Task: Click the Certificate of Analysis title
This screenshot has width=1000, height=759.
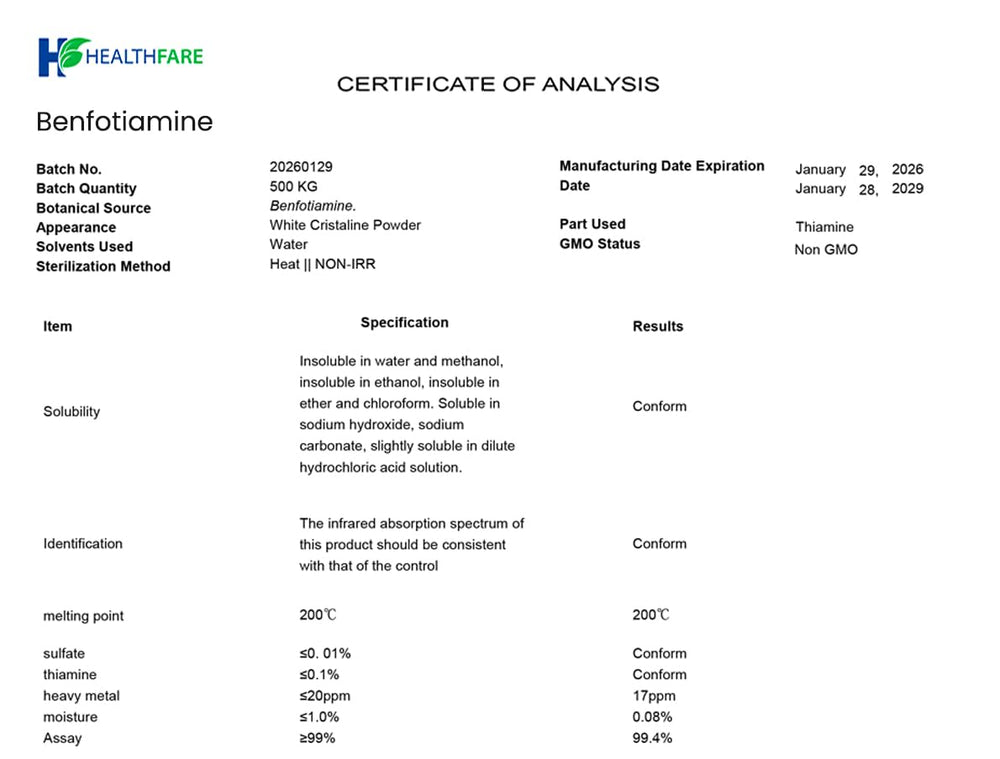Action: tap(498, 84)
